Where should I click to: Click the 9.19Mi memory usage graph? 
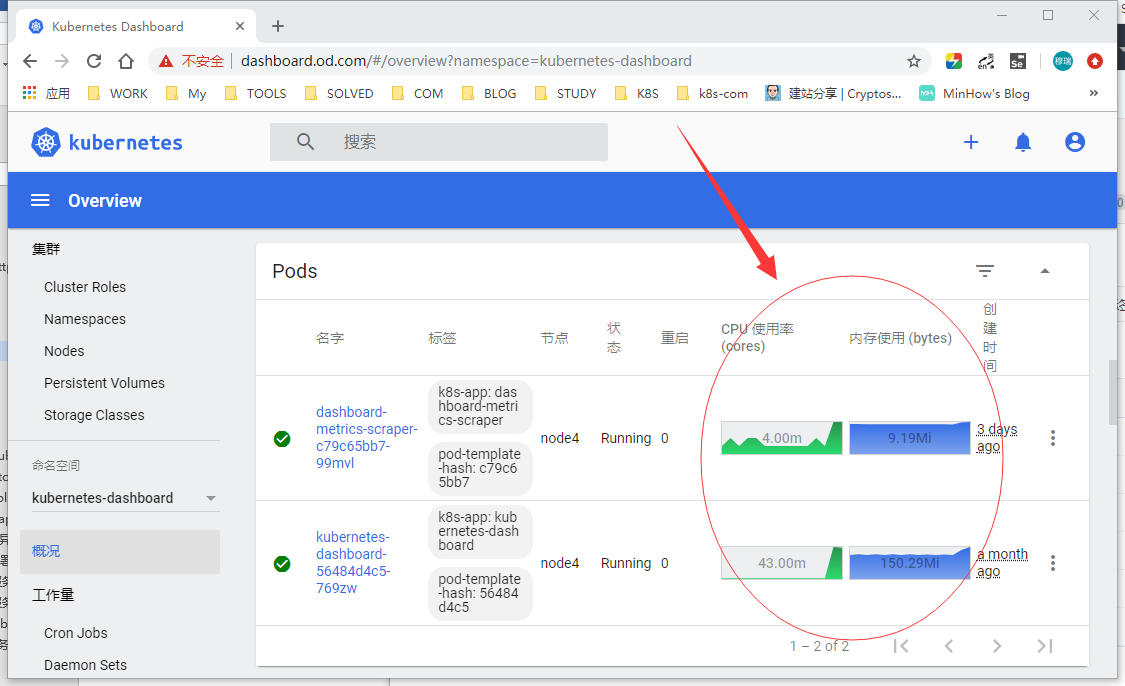(x=909, y=438)
